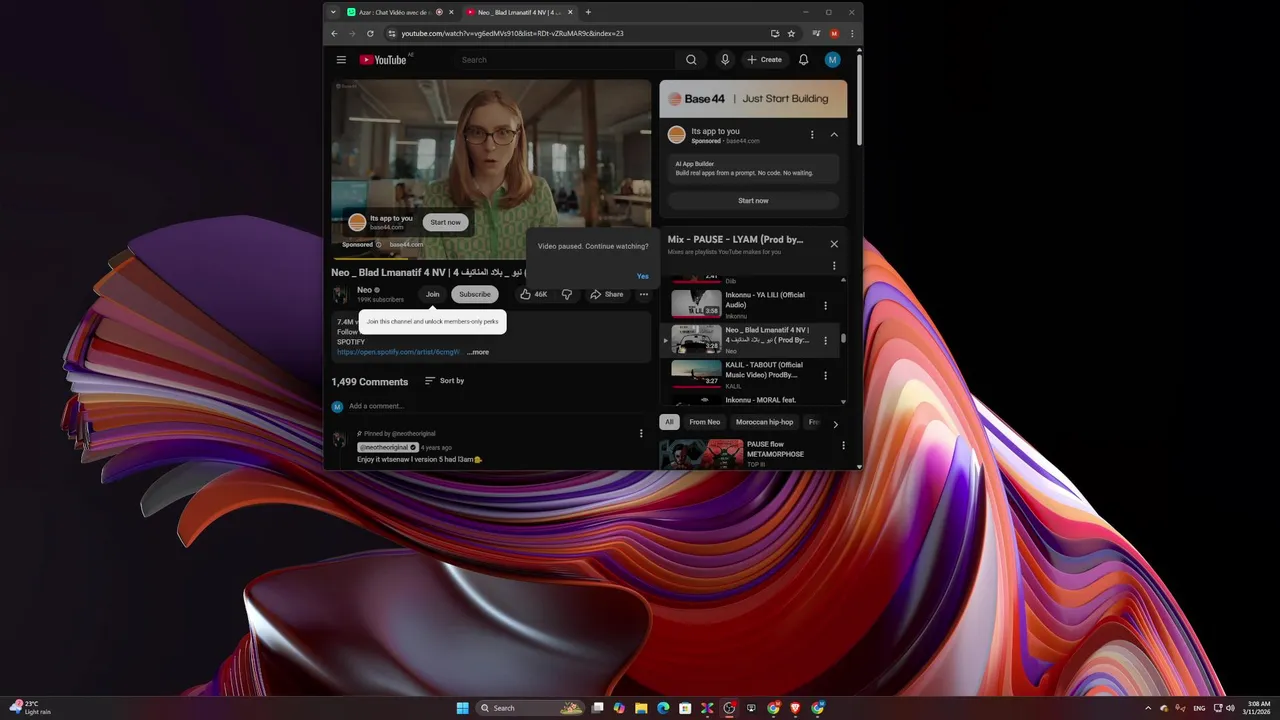Click the Join channel button
This screenshot has width=1280, height=720.
[432, 294]
